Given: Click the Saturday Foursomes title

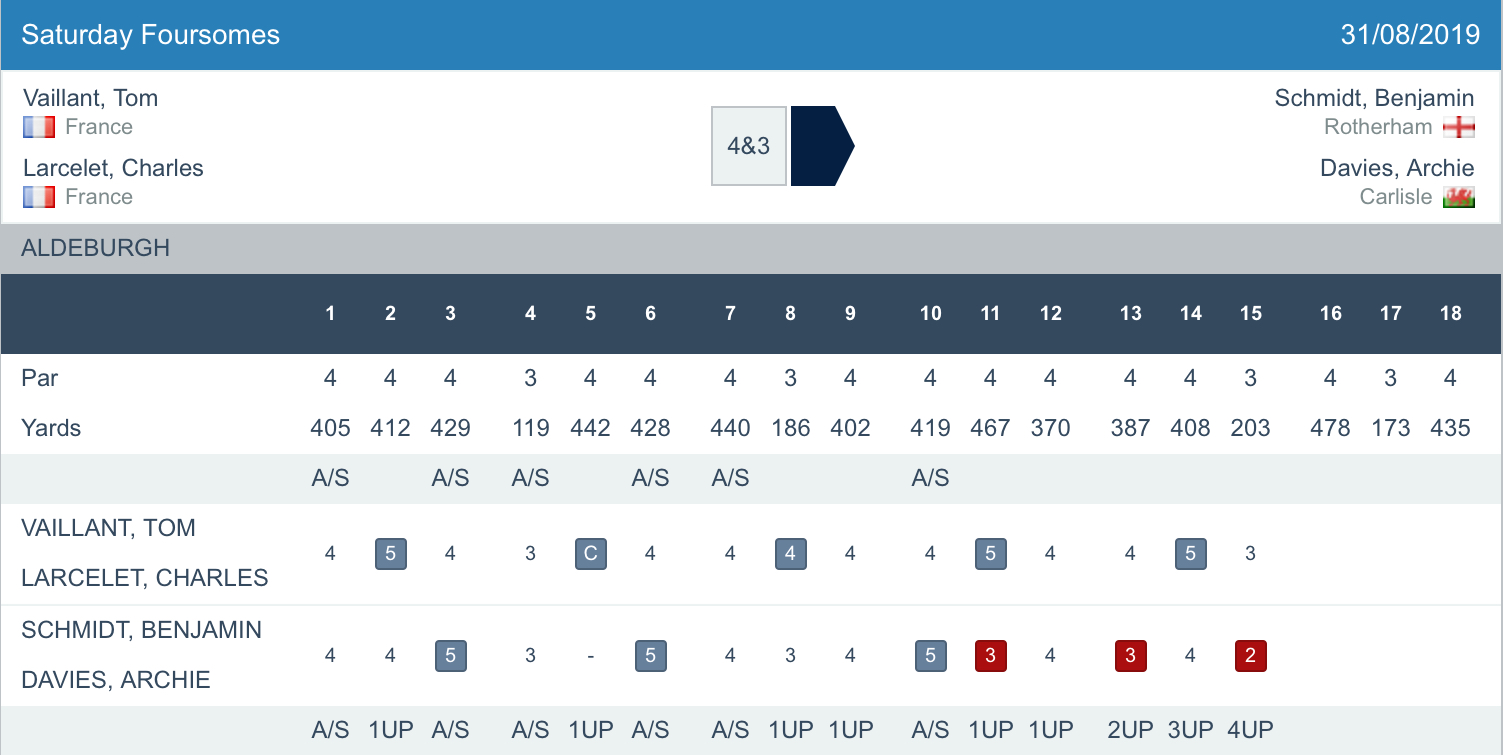Looking at the screenshot, I should [150, 35].
